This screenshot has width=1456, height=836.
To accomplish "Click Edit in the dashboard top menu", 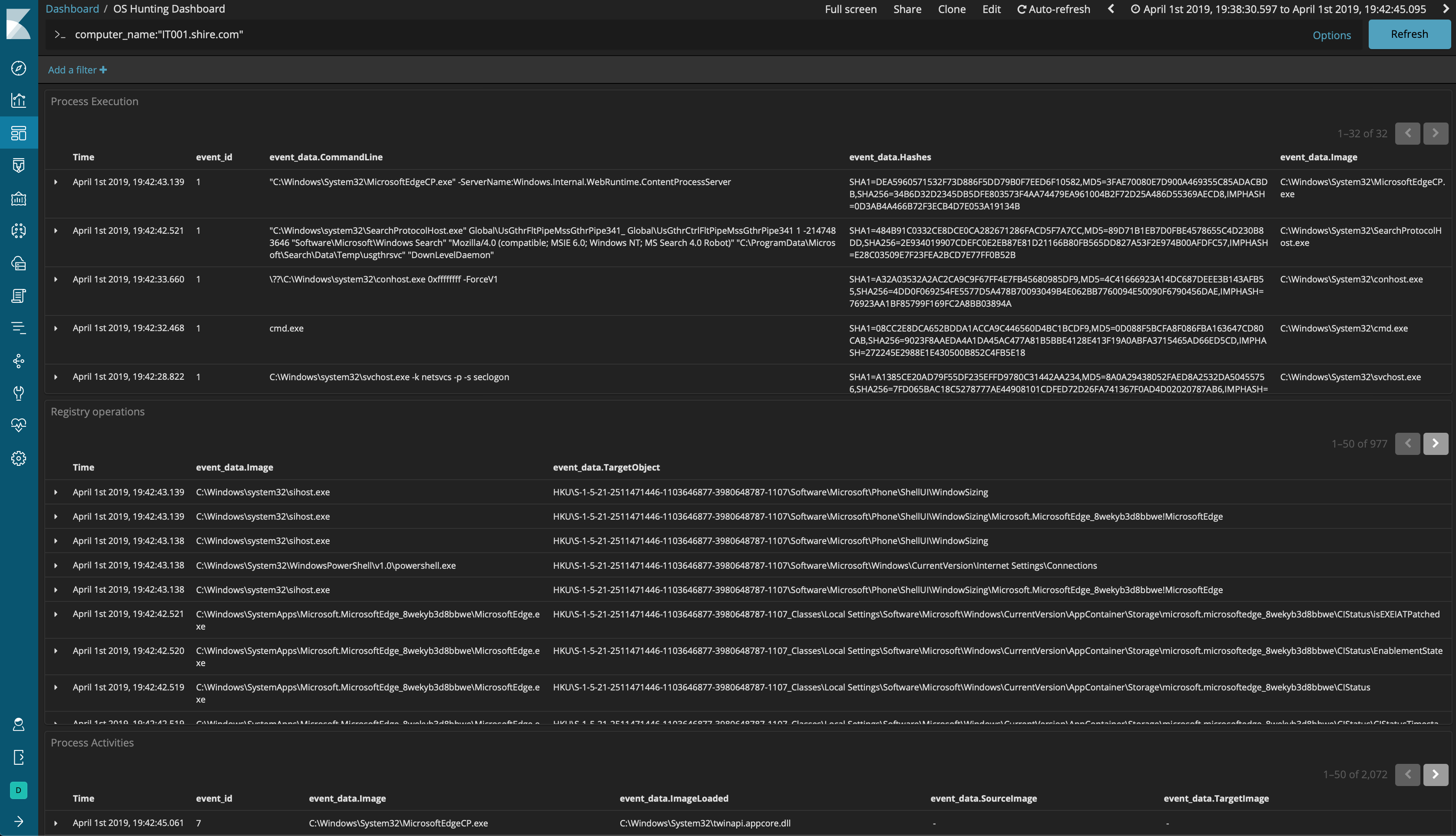I will [991, 9].
